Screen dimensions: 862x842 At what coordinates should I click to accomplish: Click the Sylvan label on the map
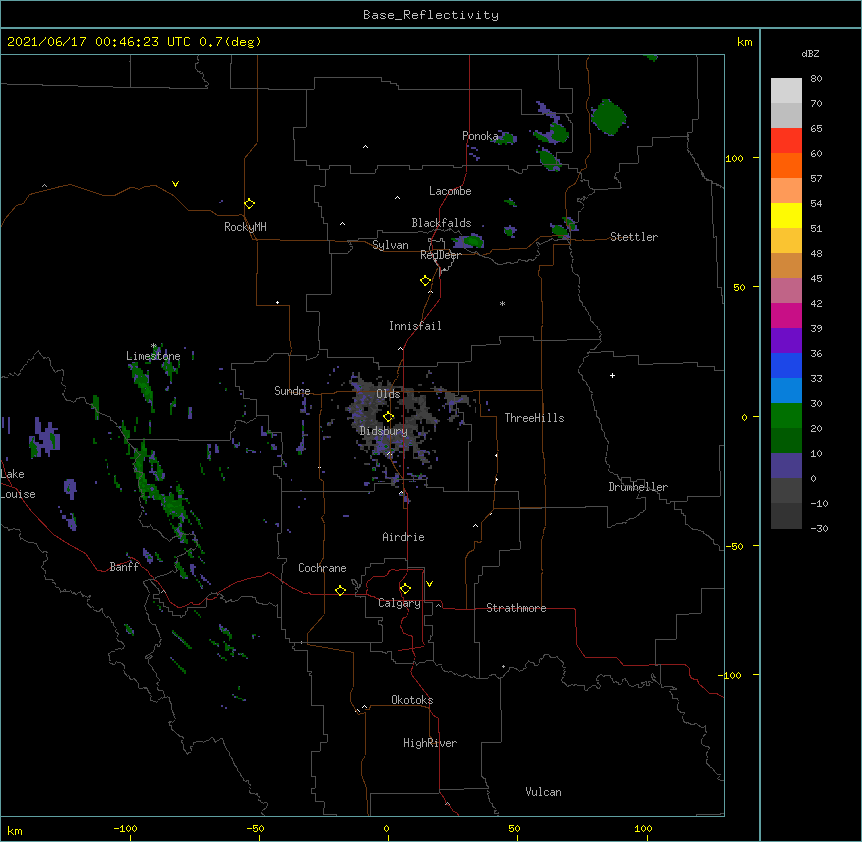click(390, 245)
